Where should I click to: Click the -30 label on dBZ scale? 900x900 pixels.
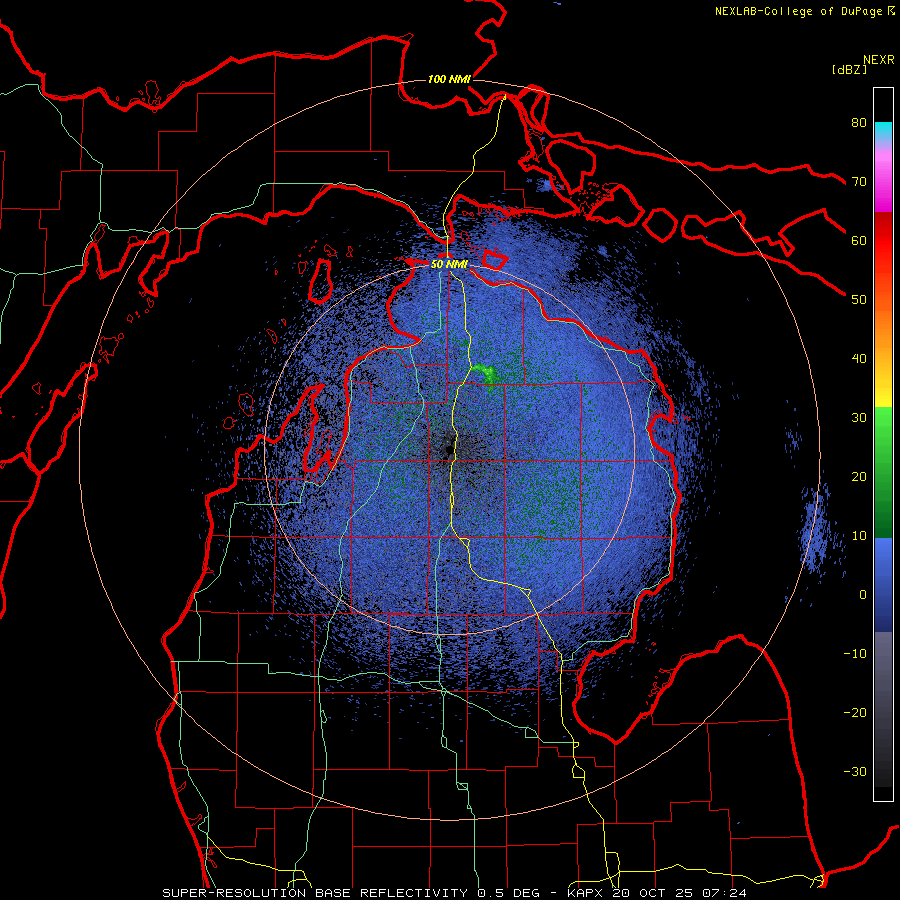pyautogui.click(x=855, y=771)
